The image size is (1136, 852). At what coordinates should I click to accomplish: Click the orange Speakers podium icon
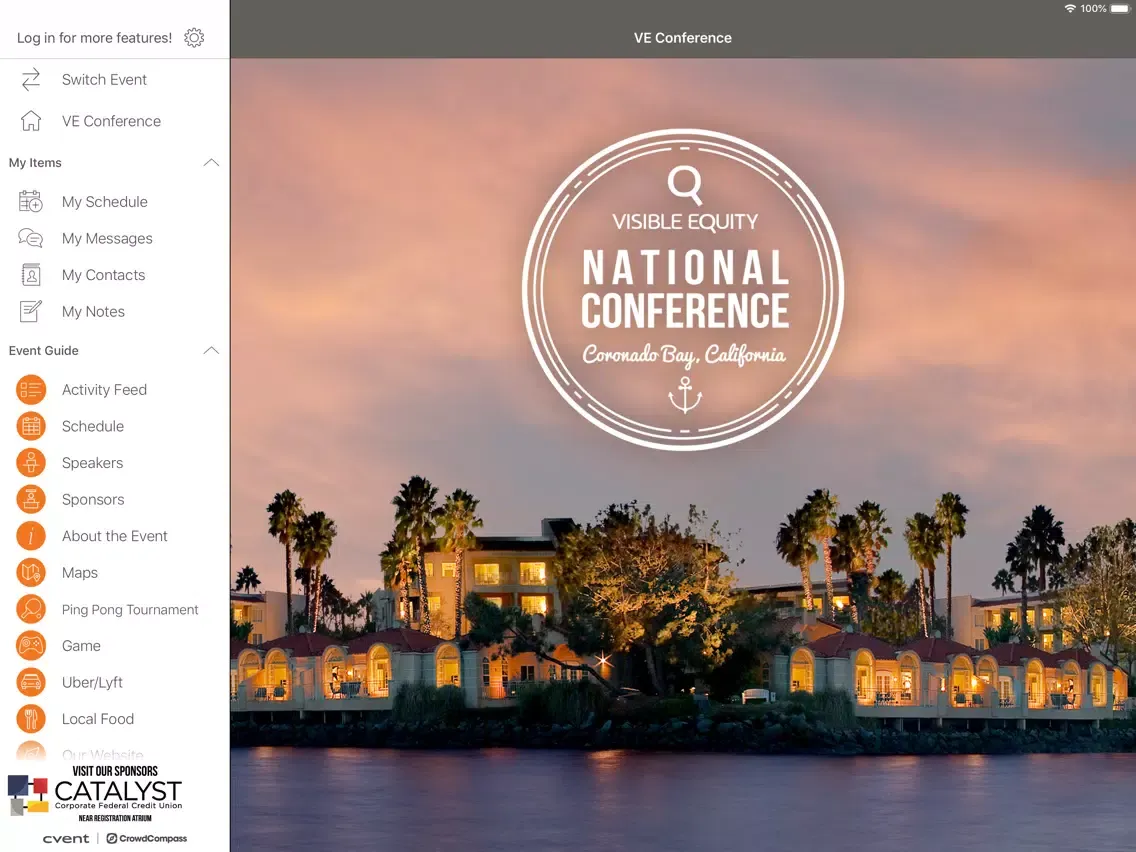pos(31,463)
